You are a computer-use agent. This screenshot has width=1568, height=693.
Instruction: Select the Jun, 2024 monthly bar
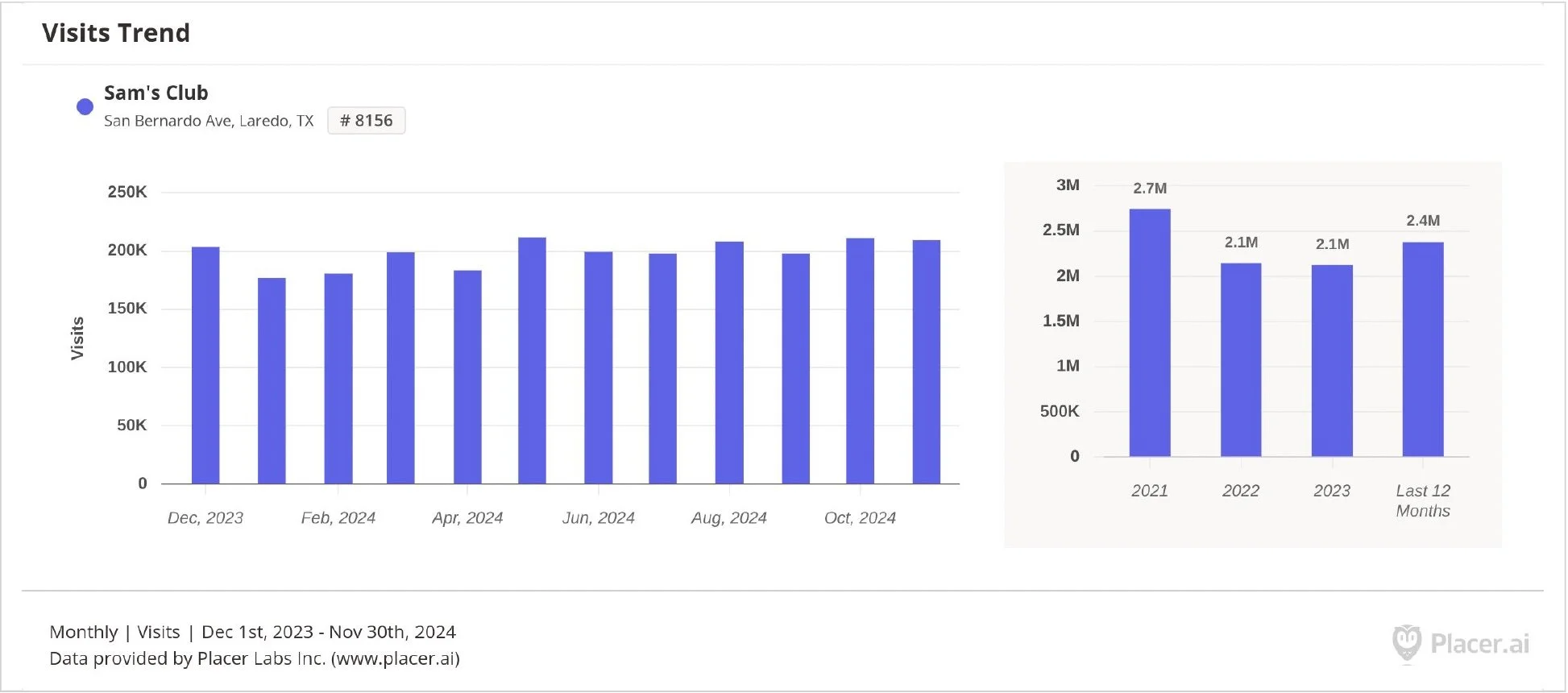pyautogui.click(x=599, y=367)
